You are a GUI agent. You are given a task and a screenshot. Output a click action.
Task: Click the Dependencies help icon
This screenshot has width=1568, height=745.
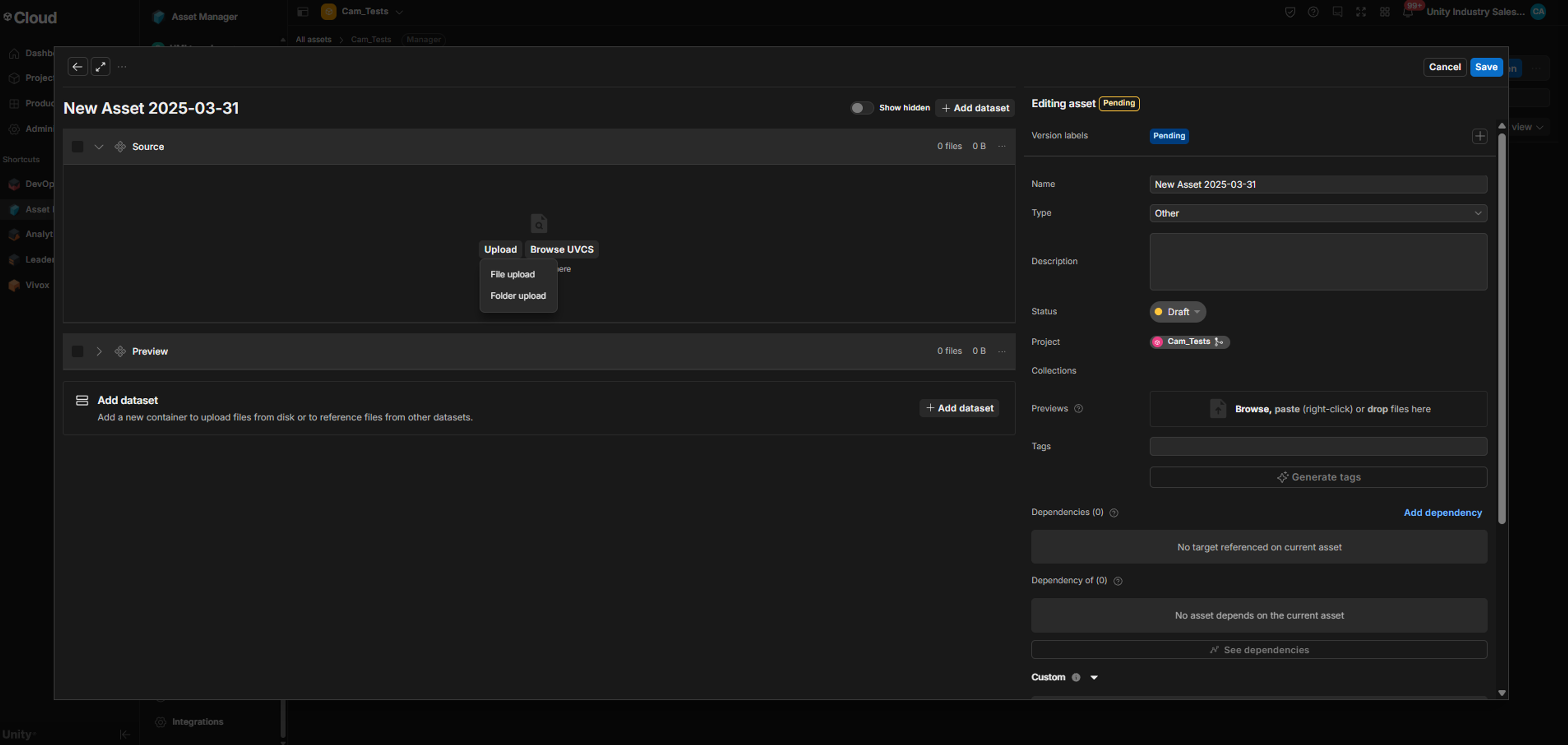[x=1113, y=512]
